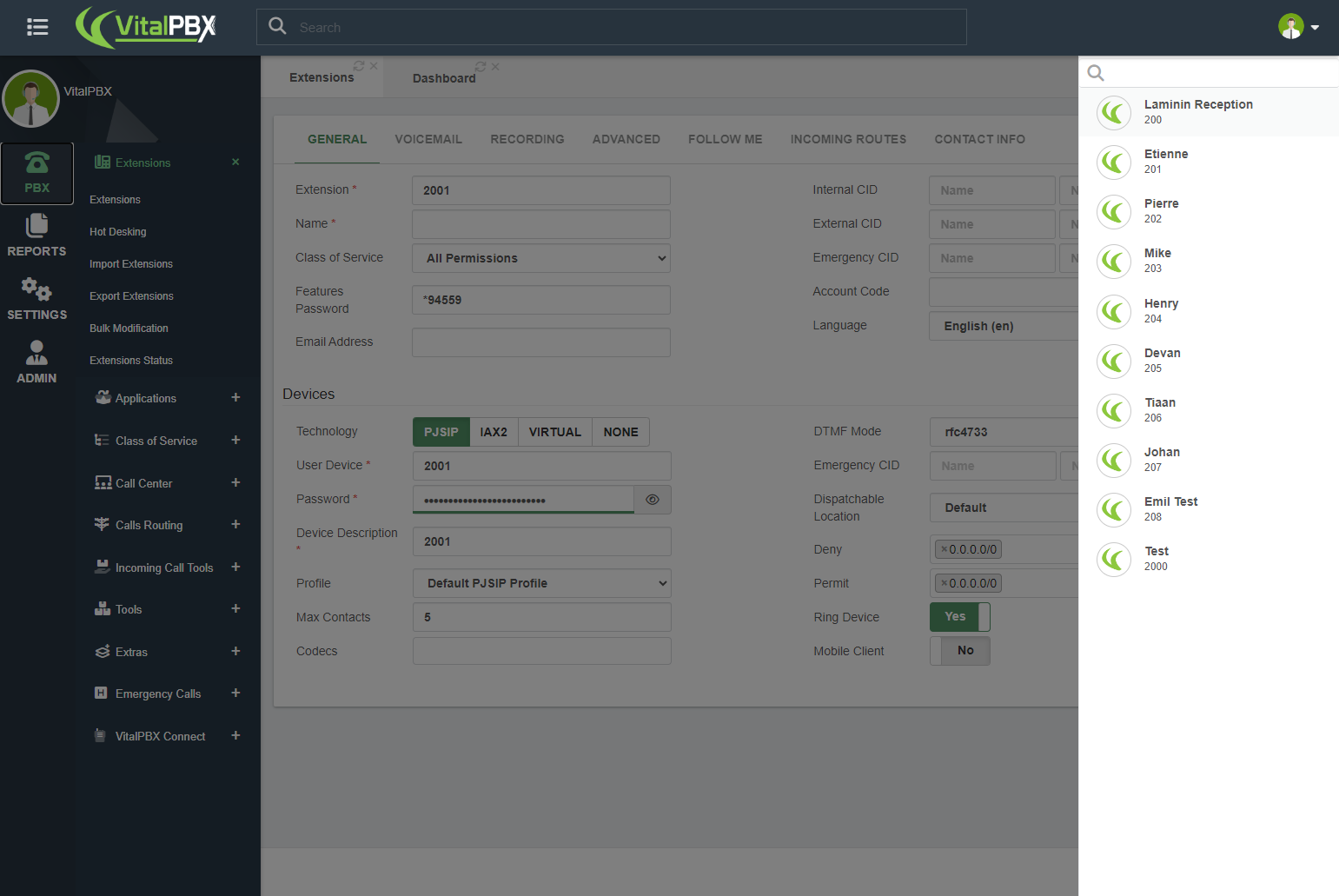Collapse the Extensions sidebar menu
The height and width of the screenshot is (896, 1339).
point(235,162)
